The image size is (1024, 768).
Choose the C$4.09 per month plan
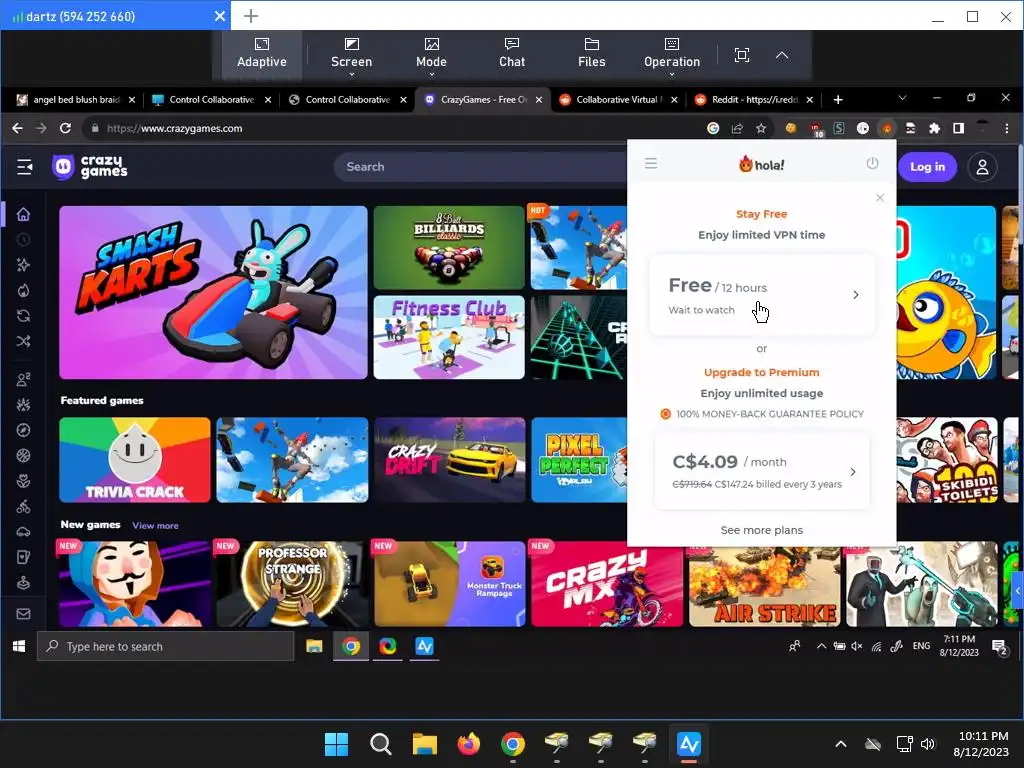point(762,470)
